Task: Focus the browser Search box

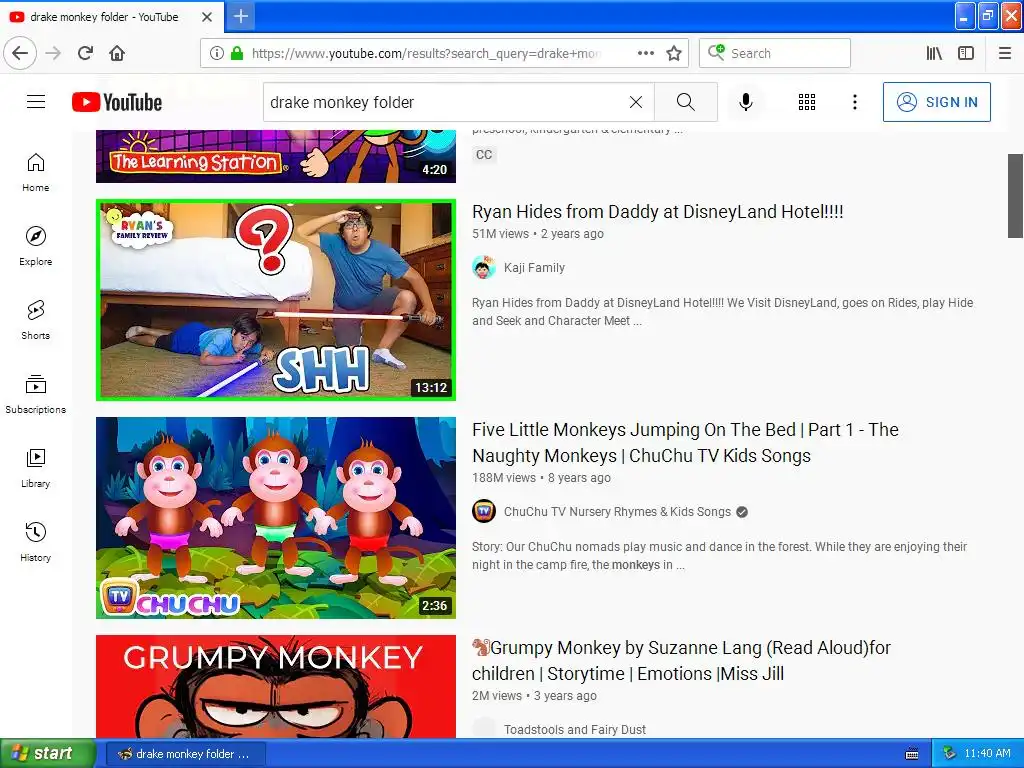Action: tap(775, 53)
